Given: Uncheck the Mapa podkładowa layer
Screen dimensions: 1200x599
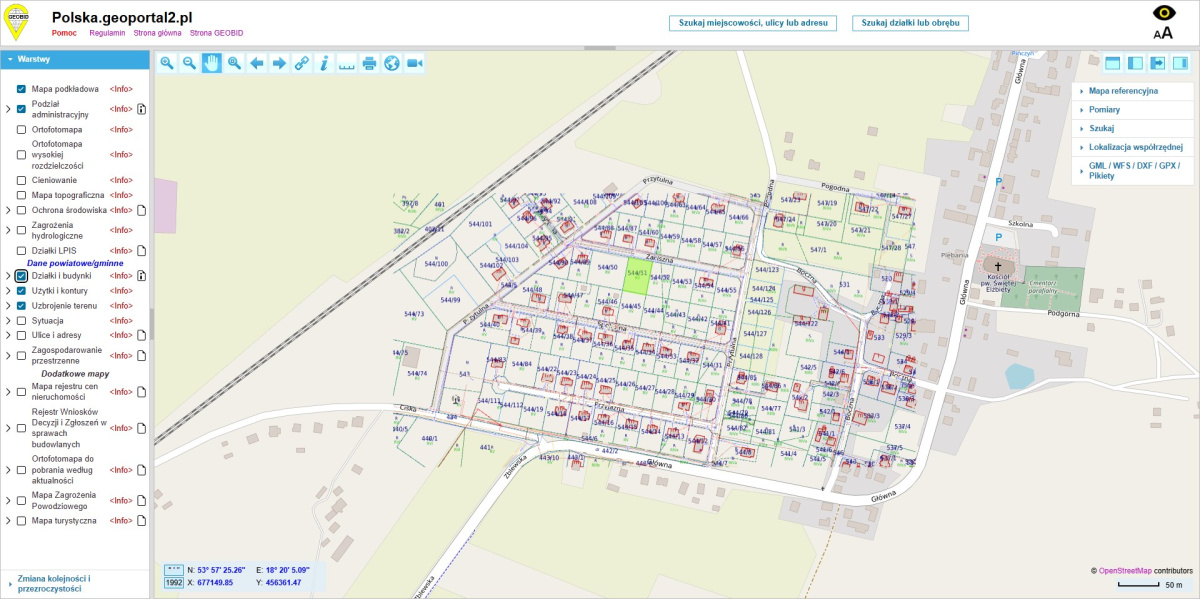Looking at the screenshot, I should [x=21, y=89].
